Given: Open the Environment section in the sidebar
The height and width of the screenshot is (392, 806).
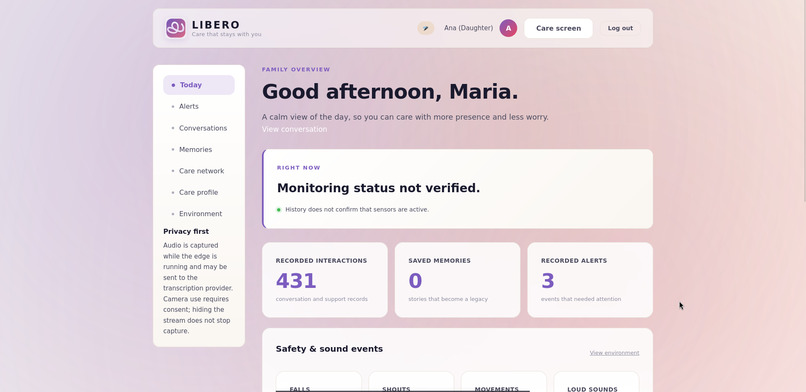Looking at the screenshot, I should 199,214.
